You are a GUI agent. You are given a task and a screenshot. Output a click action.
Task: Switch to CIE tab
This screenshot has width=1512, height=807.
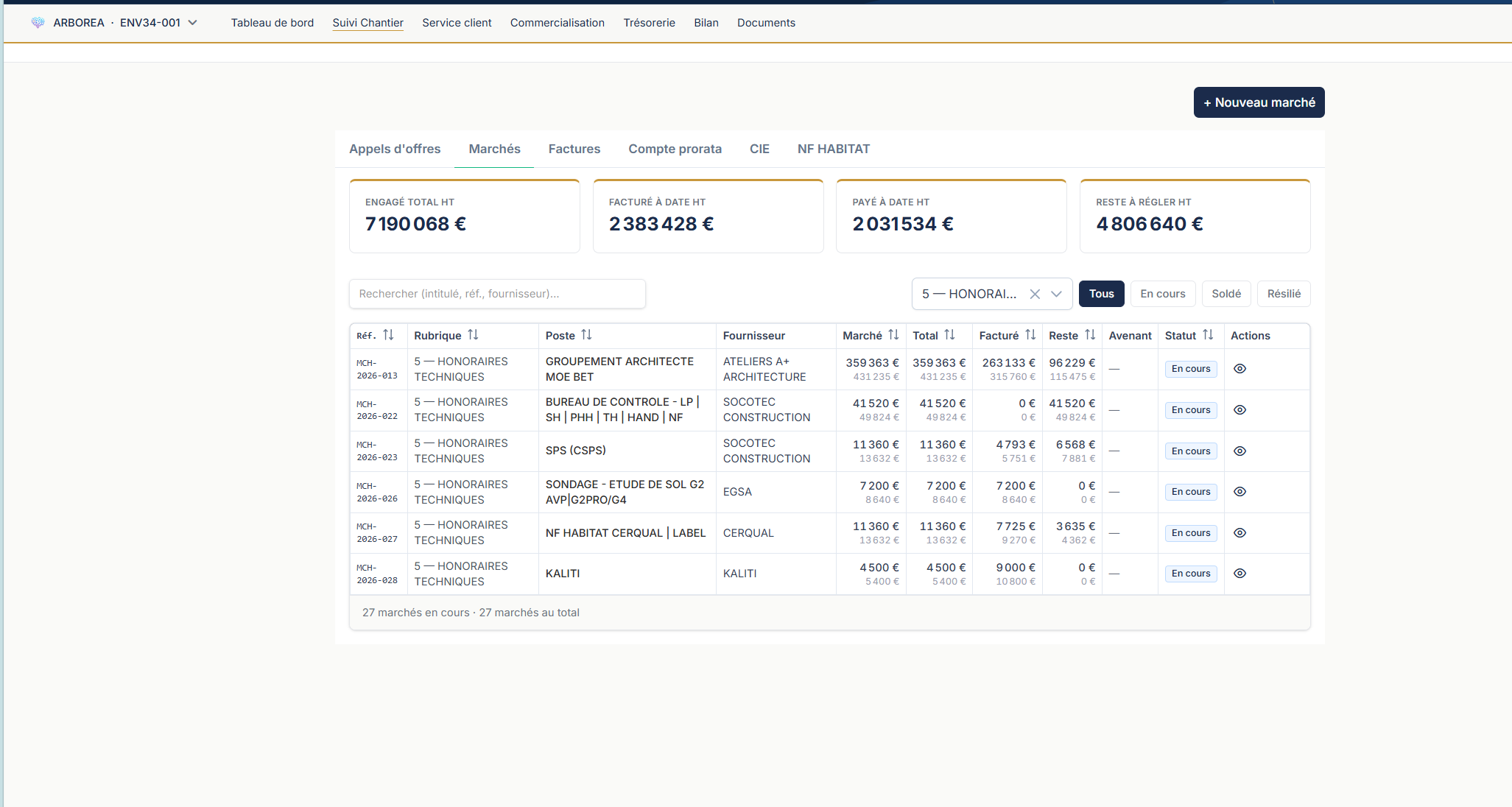[x=759, y=149]
